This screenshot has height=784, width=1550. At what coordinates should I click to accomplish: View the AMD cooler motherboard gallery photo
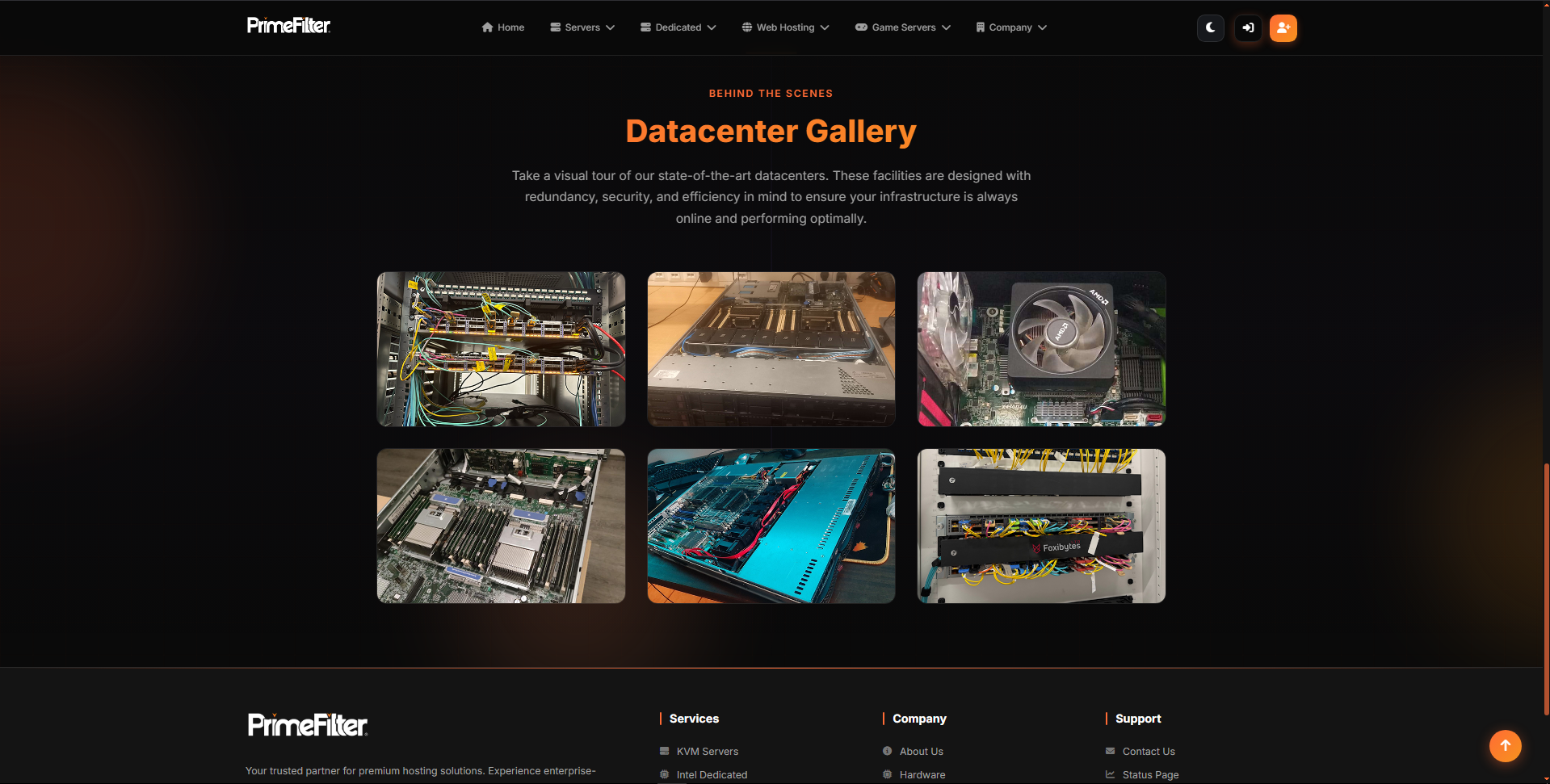coord(1040,349)
